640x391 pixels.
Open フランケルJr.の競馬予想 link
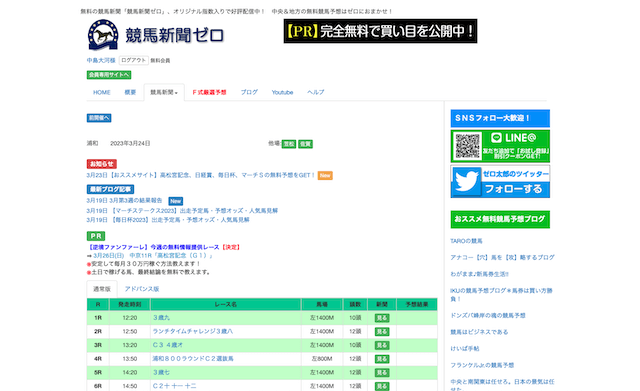tap(482, 365)
